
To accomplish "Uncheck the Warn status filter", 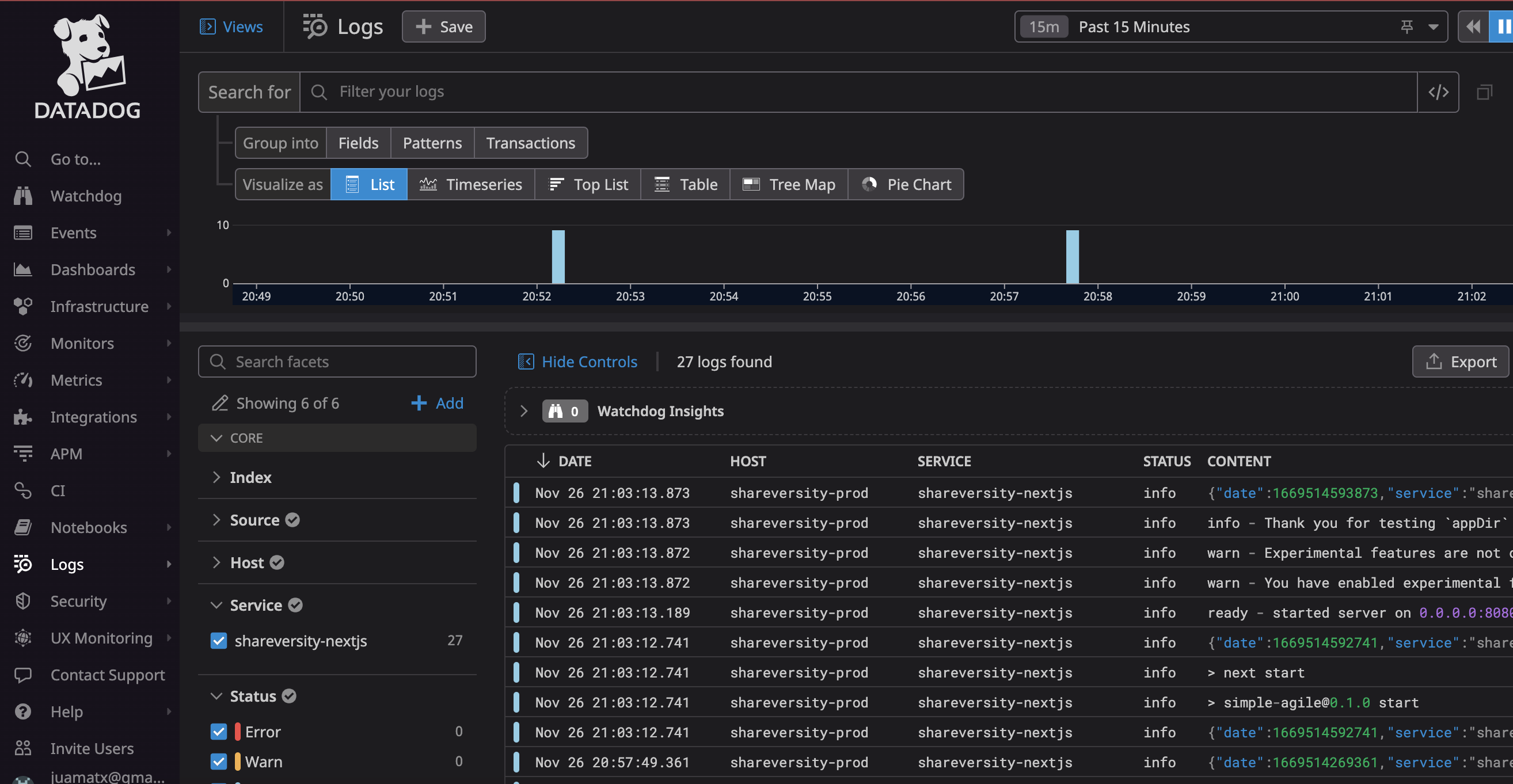I will pos(219,762).
